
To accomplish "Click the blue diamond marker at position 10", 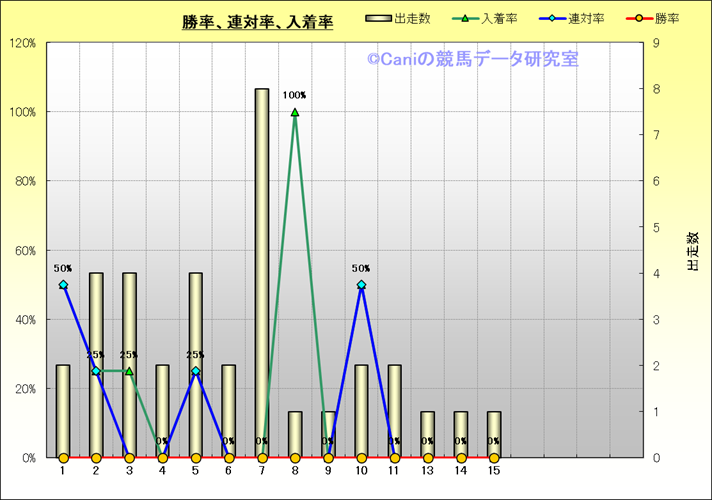I will (361, 285).
